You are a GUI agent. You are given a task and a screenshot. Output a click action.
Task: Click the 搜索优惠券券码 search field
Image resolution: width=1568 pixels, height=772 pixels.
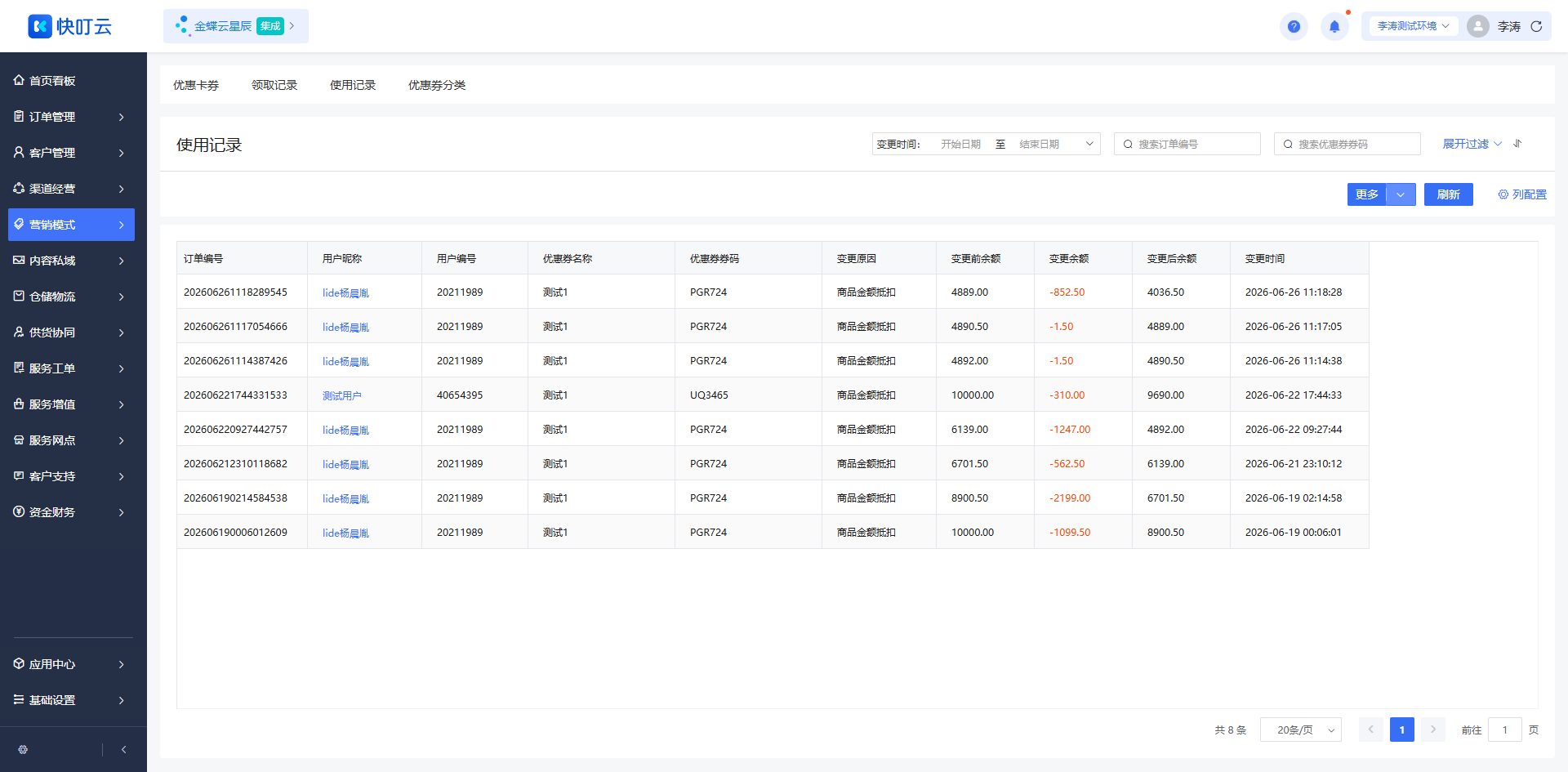coord(1347,144)
